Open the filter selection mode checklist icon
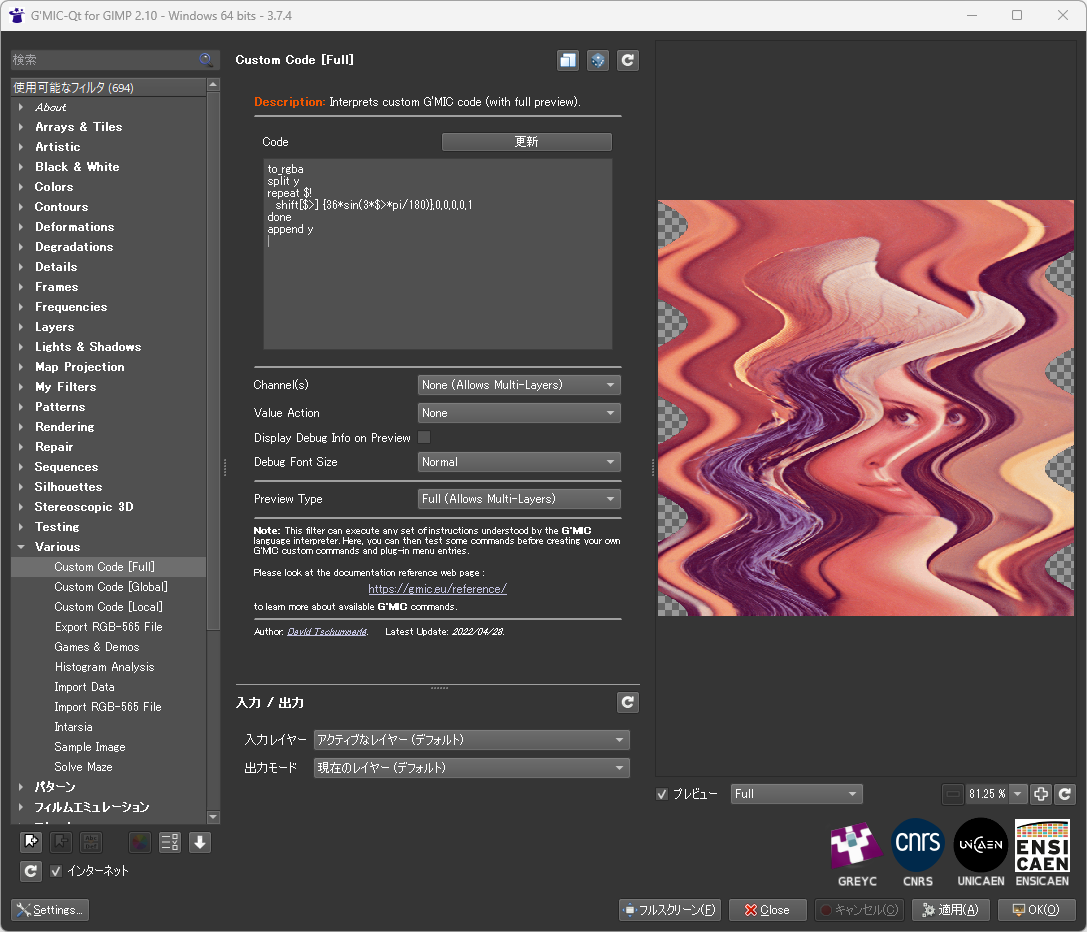 (170, 842)
